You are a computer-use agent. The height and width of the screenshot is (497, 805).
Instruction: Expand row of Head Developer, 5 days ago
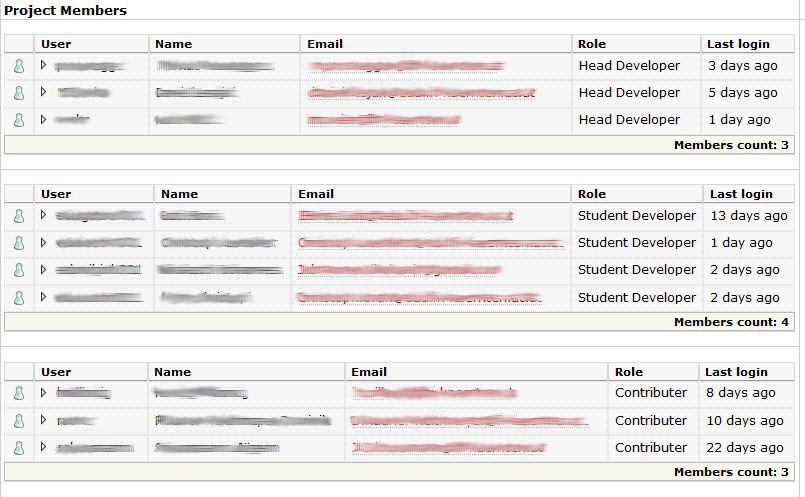[43, 91]
